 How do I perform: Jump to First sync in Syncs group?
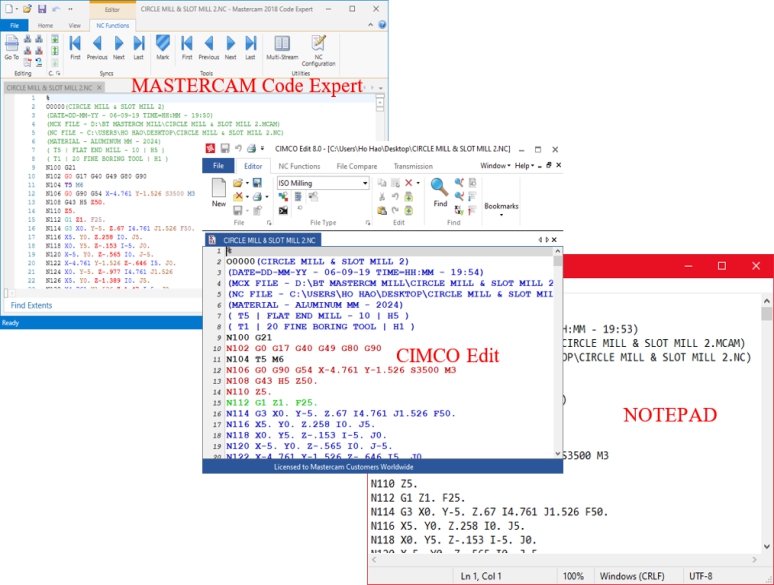(x=76, y=46)
